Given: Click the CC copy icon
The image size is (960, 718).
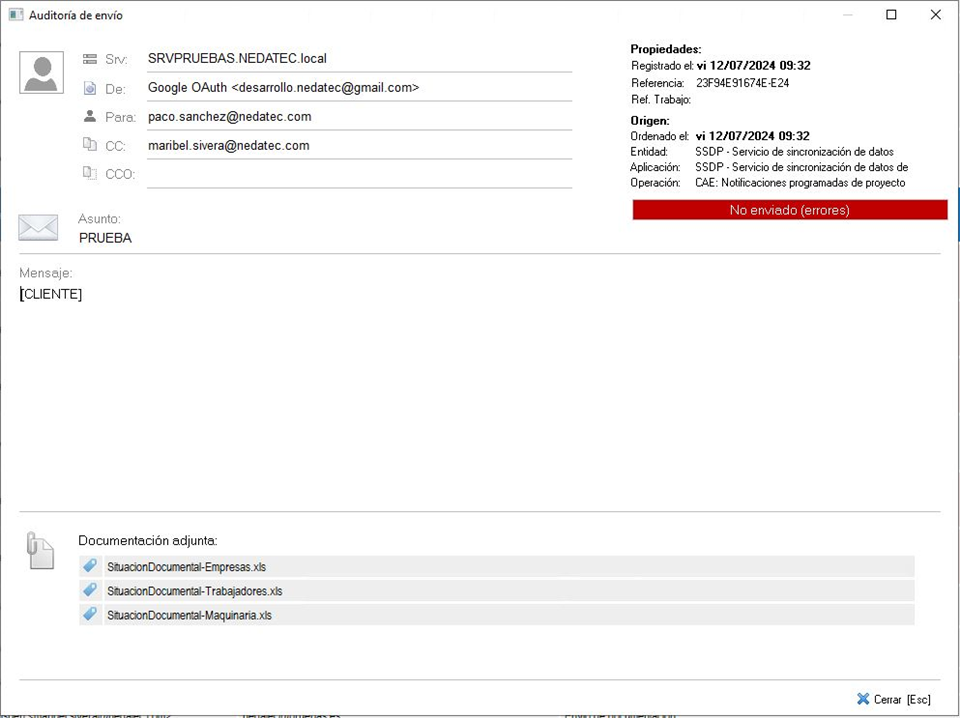Looking at the screenshot, I should coord(90,145).
